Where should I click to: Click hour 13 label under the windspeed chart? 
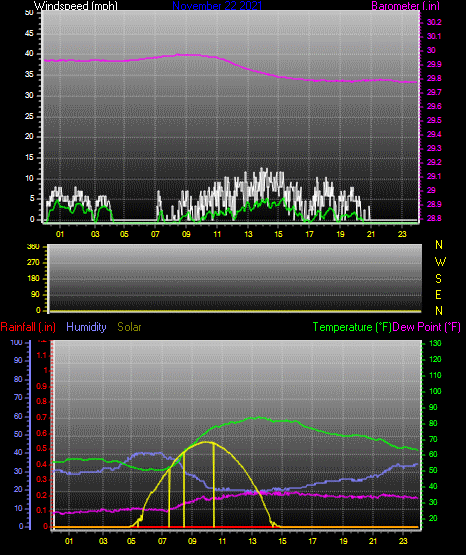pyautogui.click(x=248, y=234)
